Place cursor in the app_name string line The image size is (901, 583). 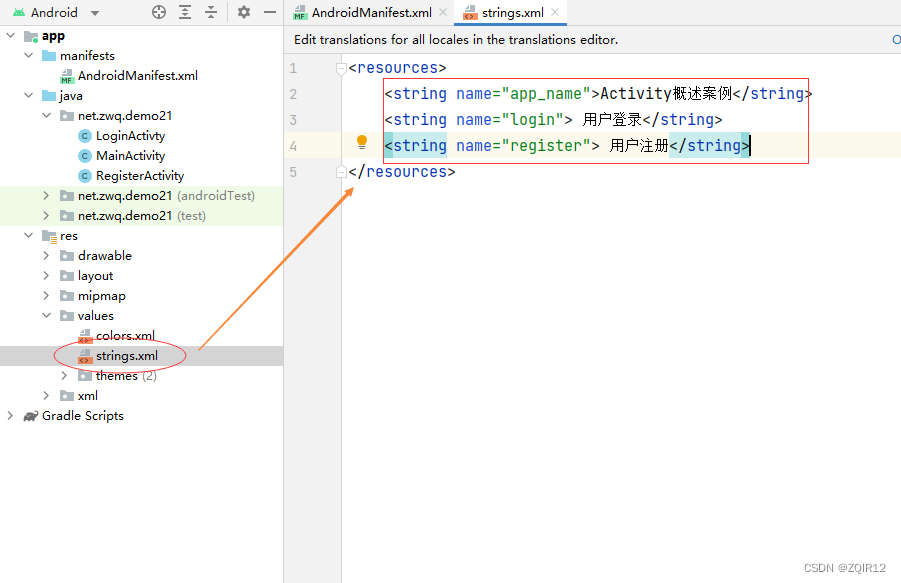pos(598,94)
